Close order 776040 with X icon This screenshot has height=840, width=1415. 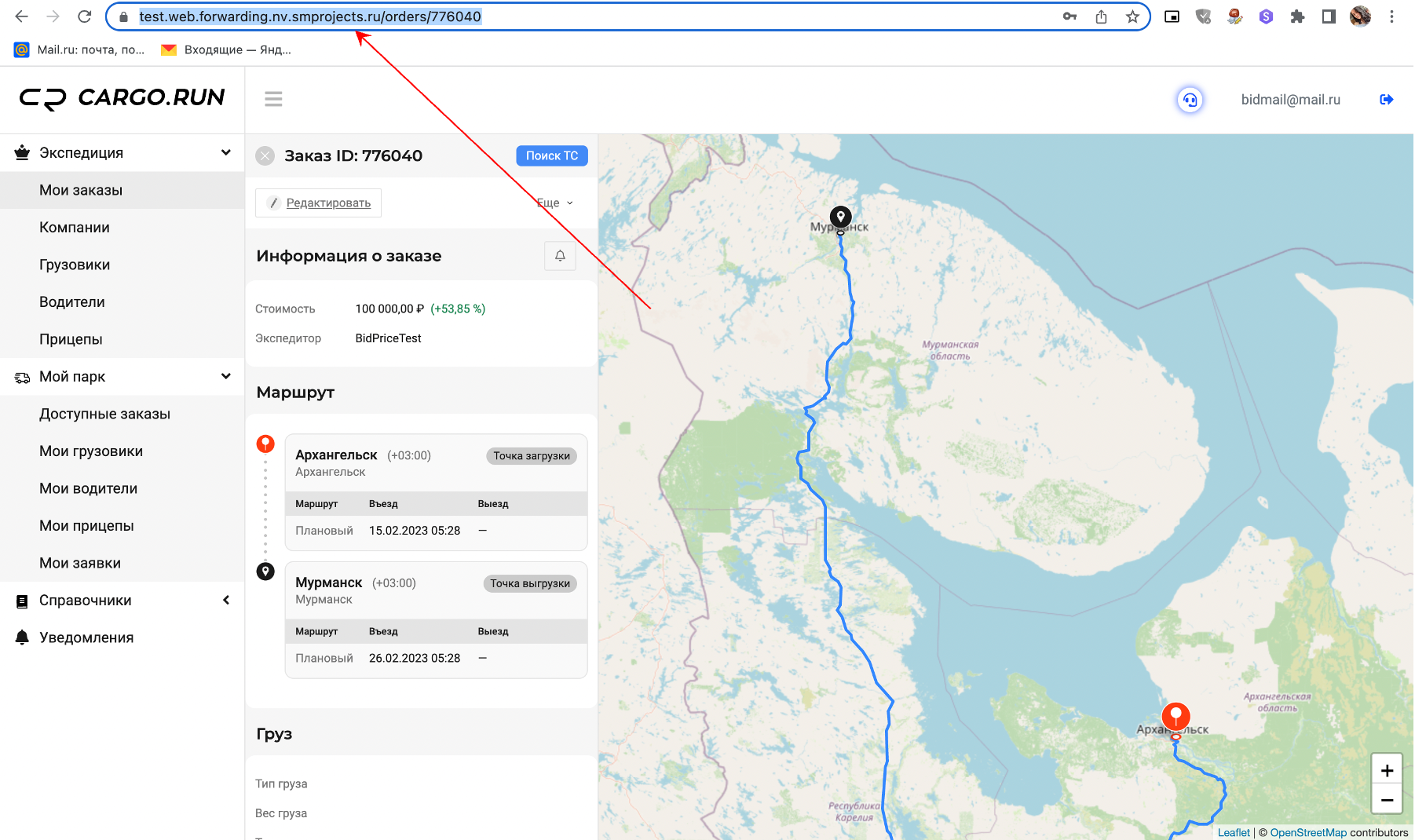[x=265, y=155]
